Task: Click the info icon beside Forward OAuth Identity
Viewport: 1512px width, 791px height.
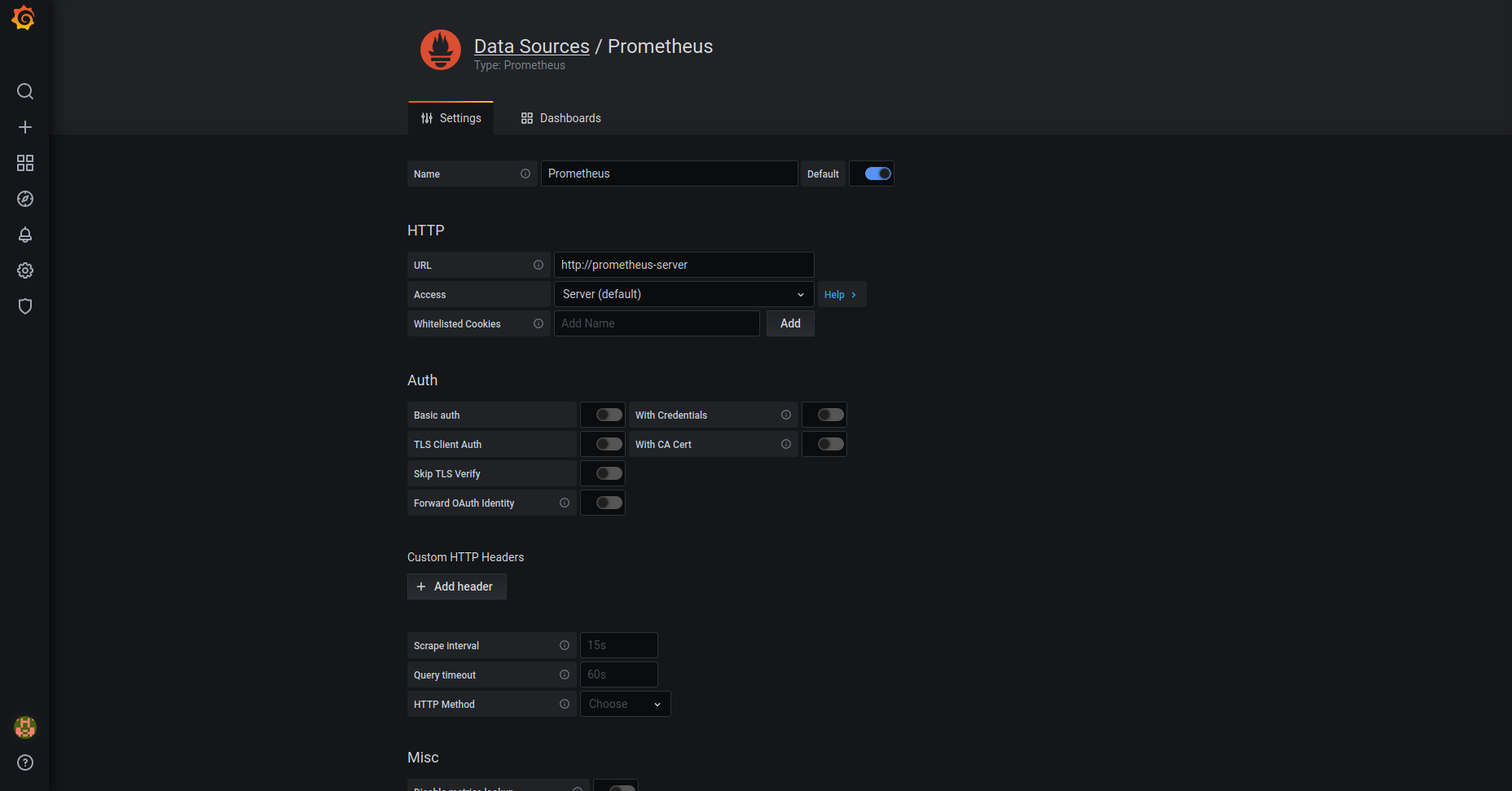Action: point(565,503)
